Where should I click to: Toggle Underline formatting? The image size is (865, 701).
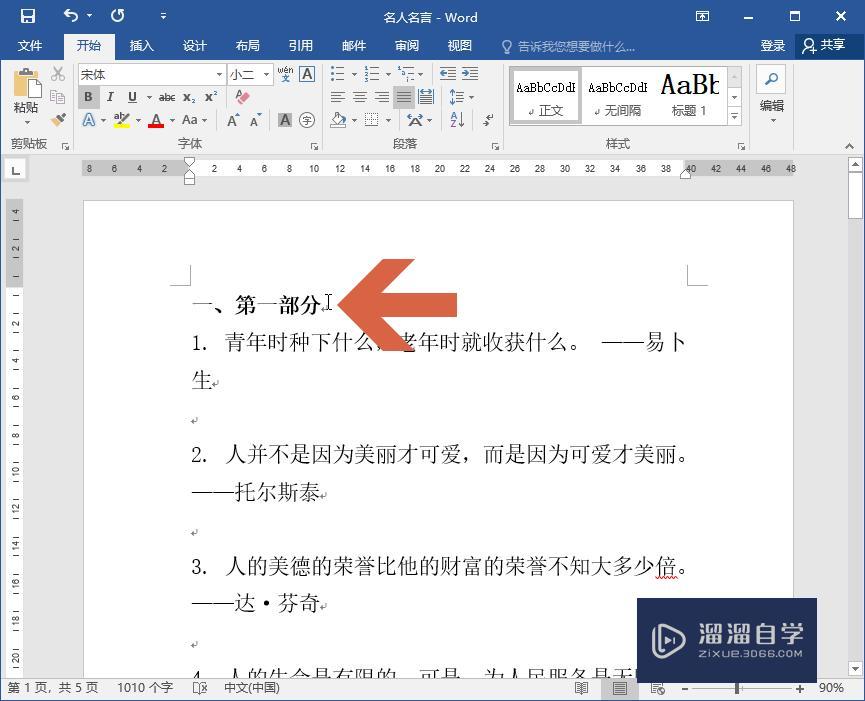point(132,97)
